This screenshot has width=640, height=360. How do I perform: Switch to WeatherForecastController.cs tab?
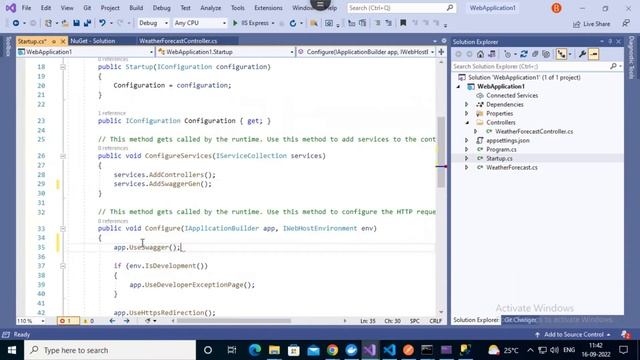[178, 41]
